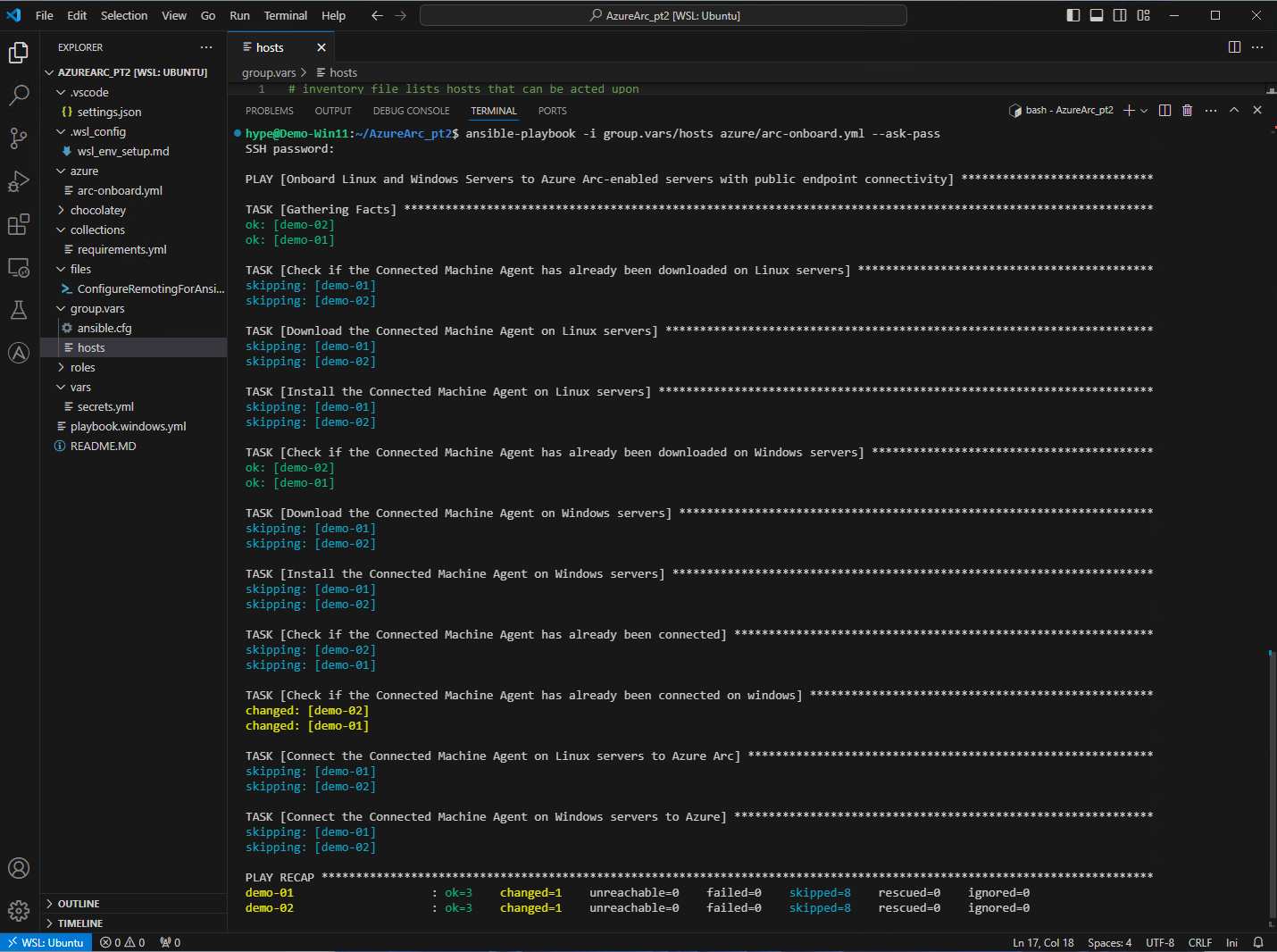Change file encoding UTF-8

pyautogui.click(x=1160, y=942)
